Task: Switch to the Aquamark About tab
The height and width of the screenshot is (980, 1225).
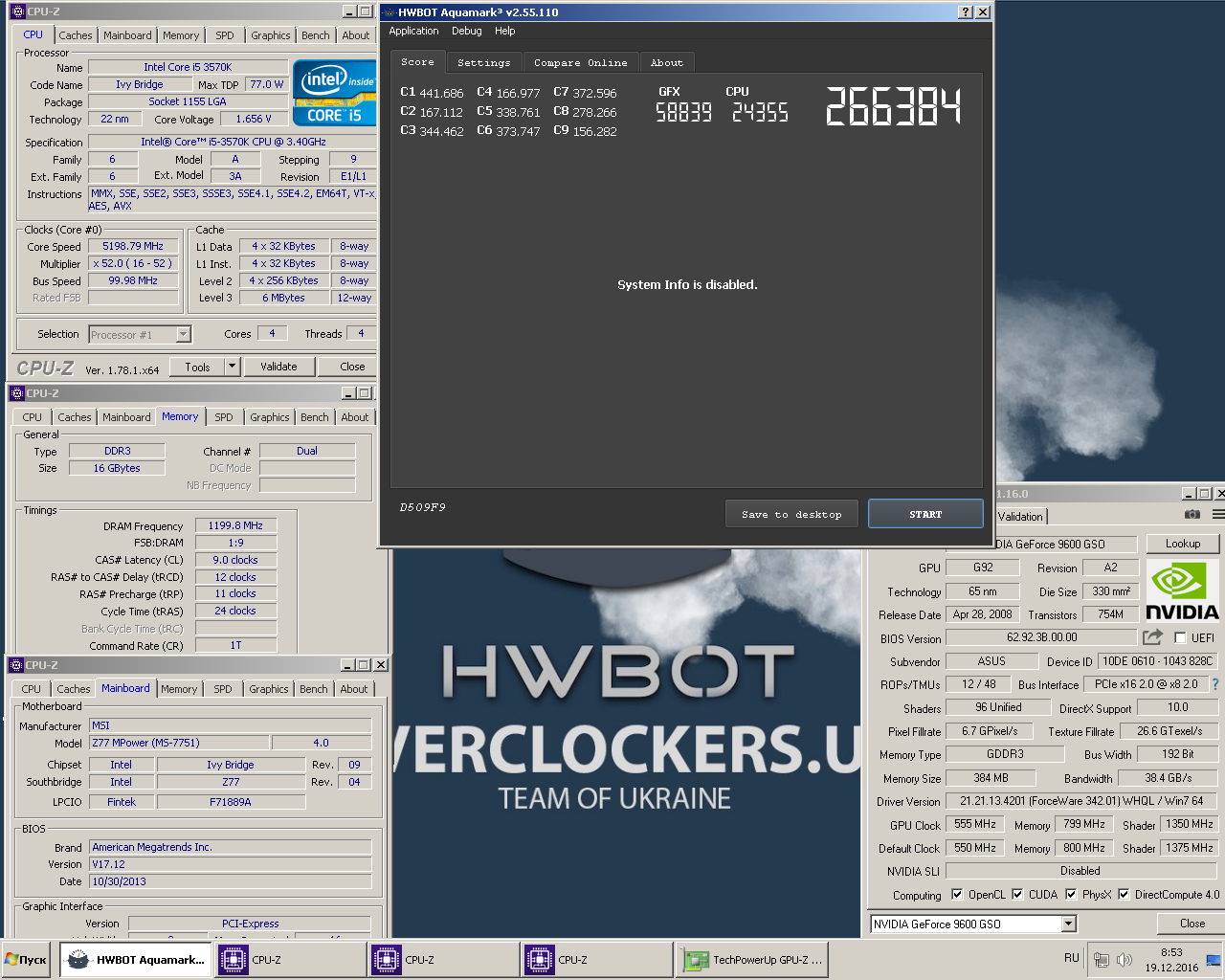Action: [667, 63]
